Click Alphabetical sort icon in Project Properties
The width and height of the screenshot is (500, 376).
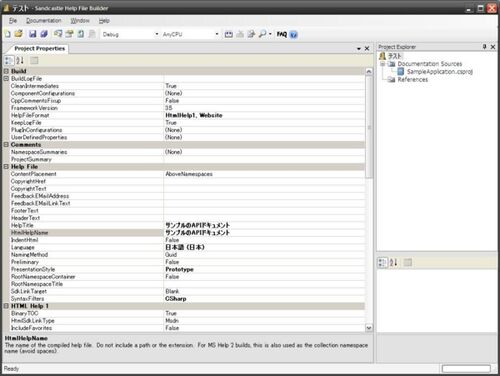pyautogui.click(x=20, y=61)
